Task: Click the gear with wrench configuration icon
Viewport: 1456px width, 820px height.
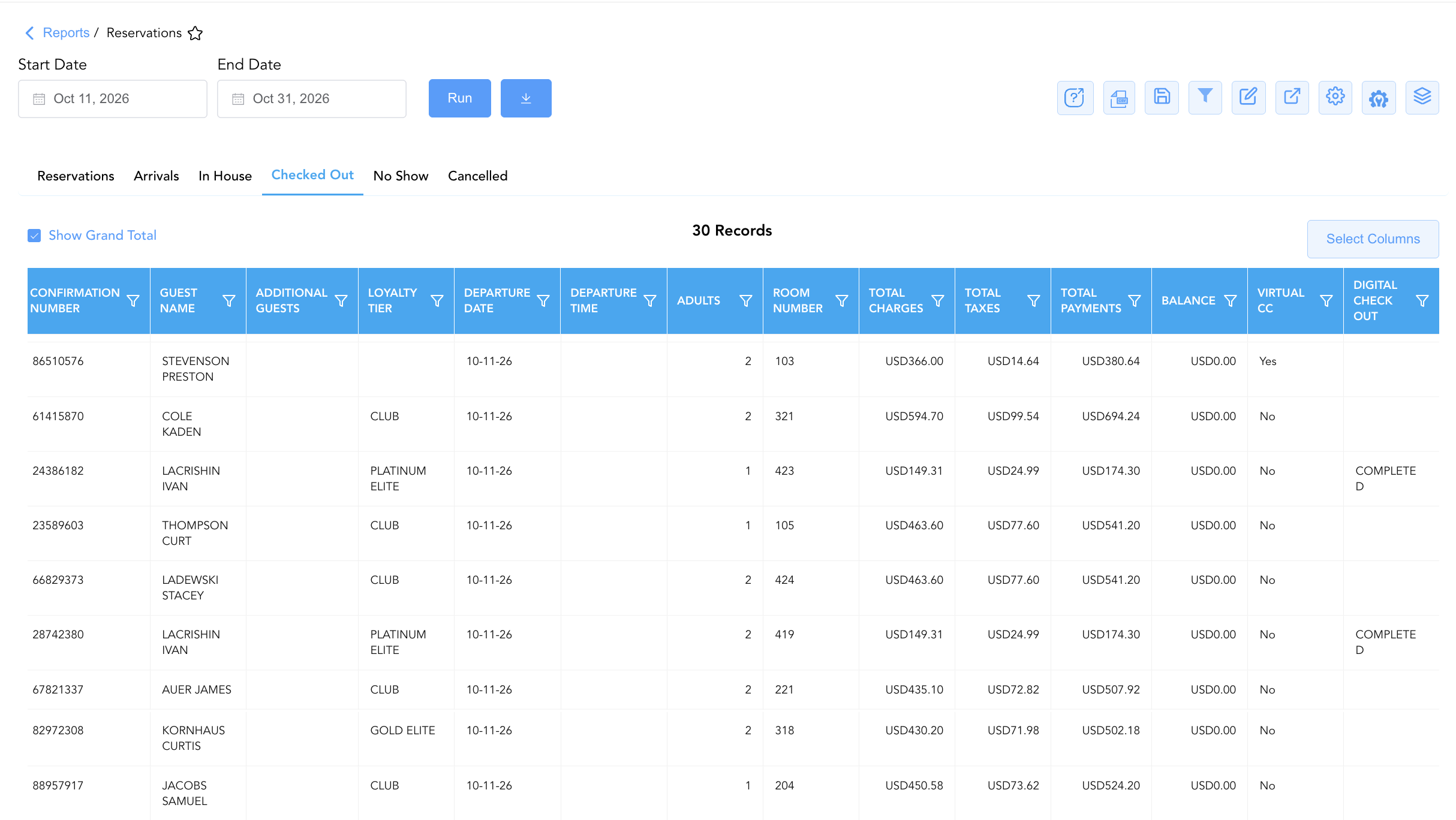Action: (1379, 98)
